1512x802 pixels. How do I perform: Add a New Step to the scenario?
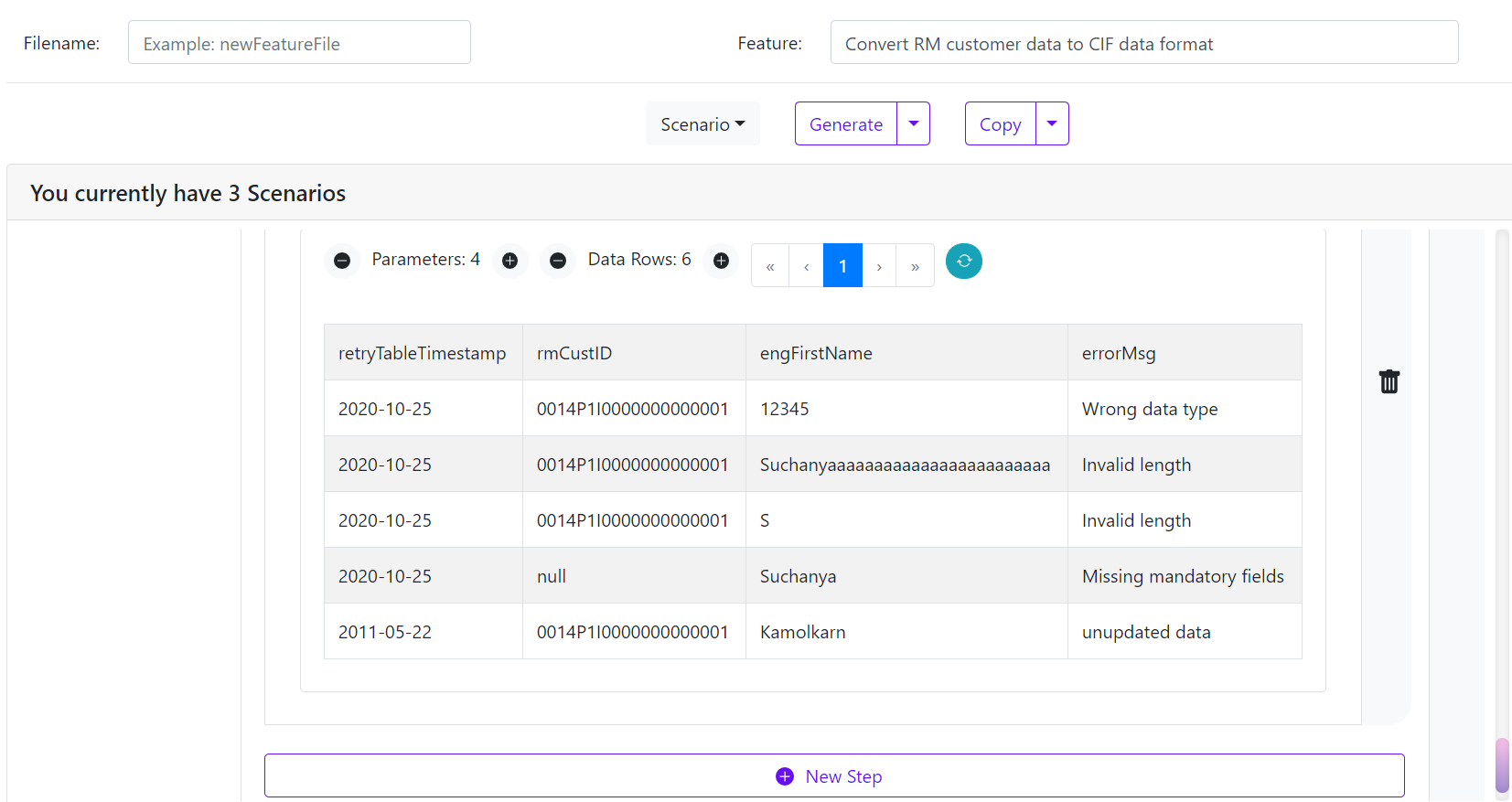pos(833,775)
